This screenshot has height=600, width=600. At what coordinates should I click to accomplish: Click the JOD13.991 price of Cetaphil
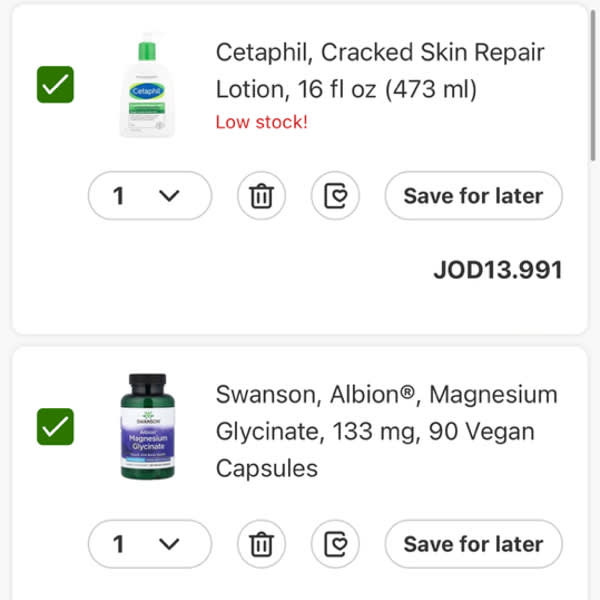498,270
